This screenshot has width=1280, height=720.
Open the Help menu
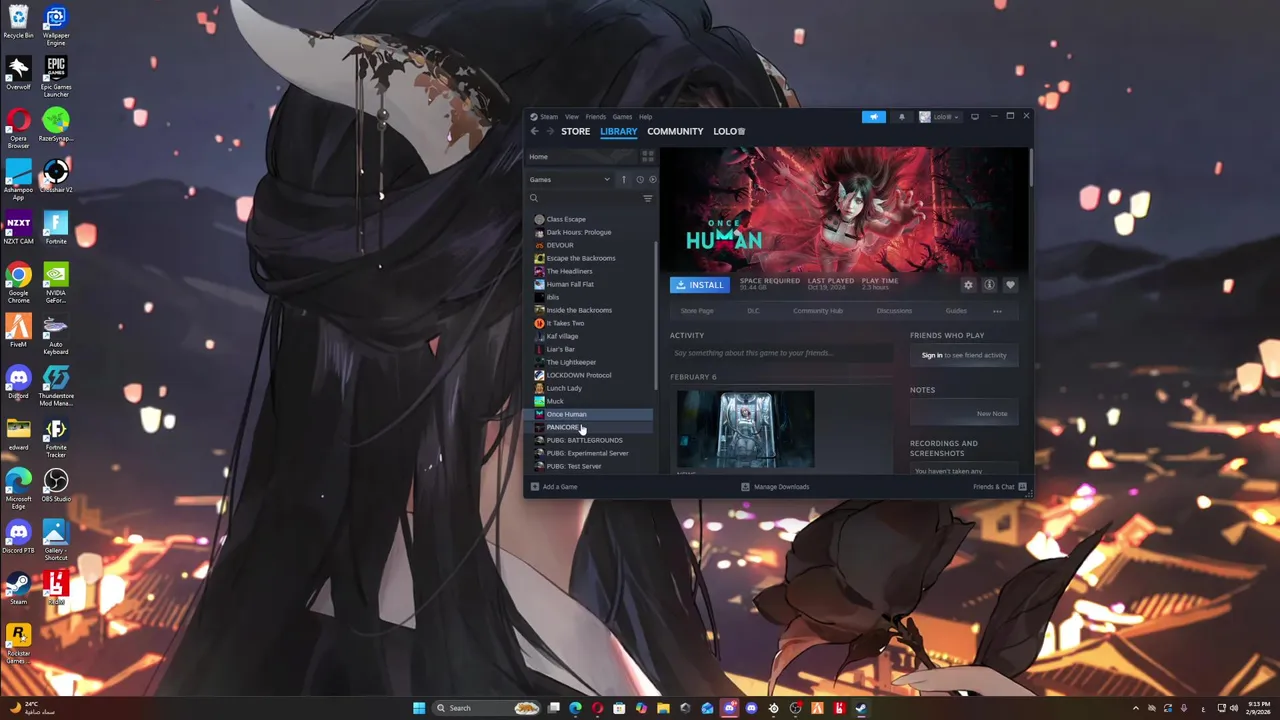[645, 117]
